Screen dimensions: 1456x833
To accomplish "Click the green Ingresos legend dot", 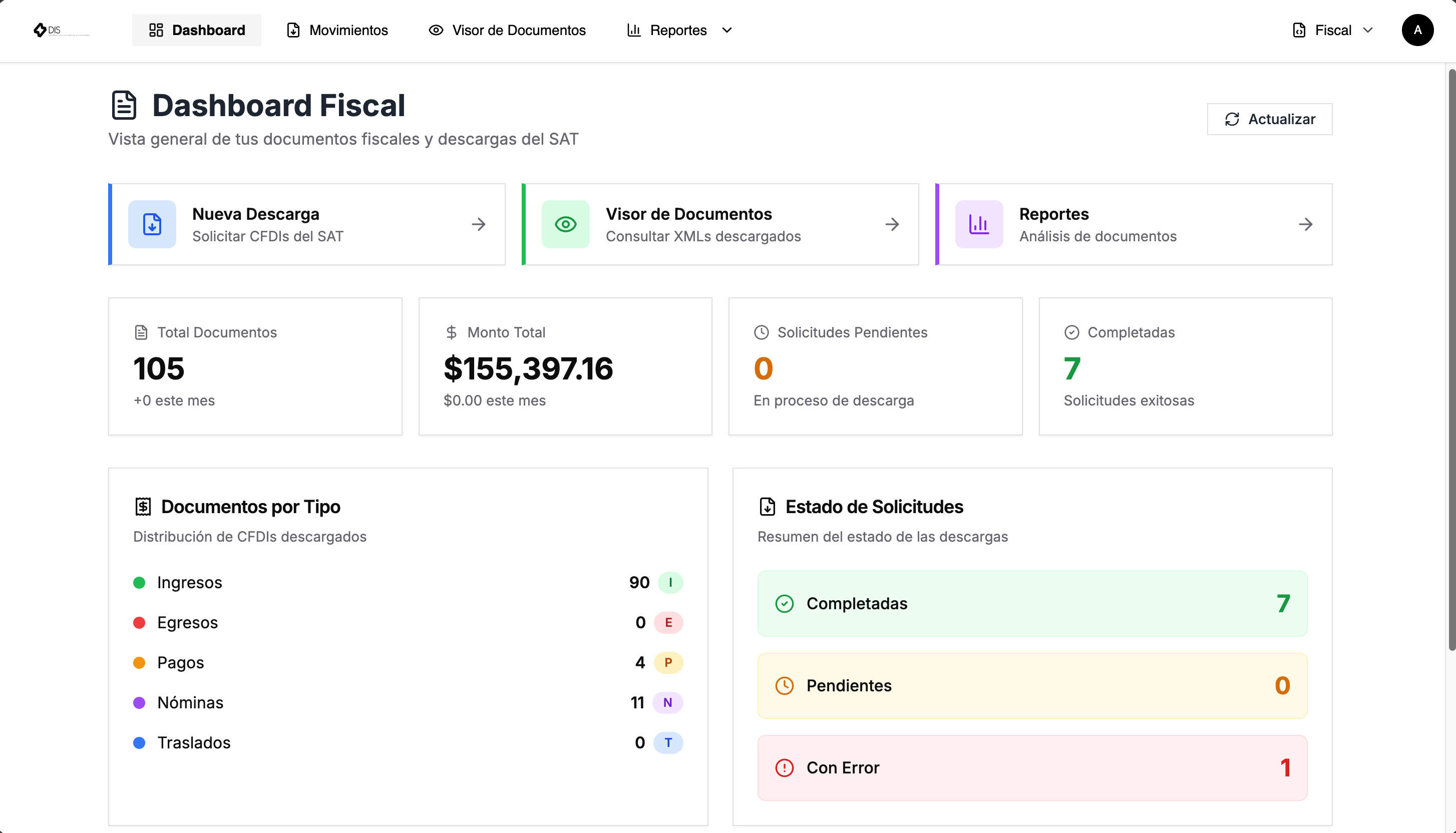I will 139,582.
